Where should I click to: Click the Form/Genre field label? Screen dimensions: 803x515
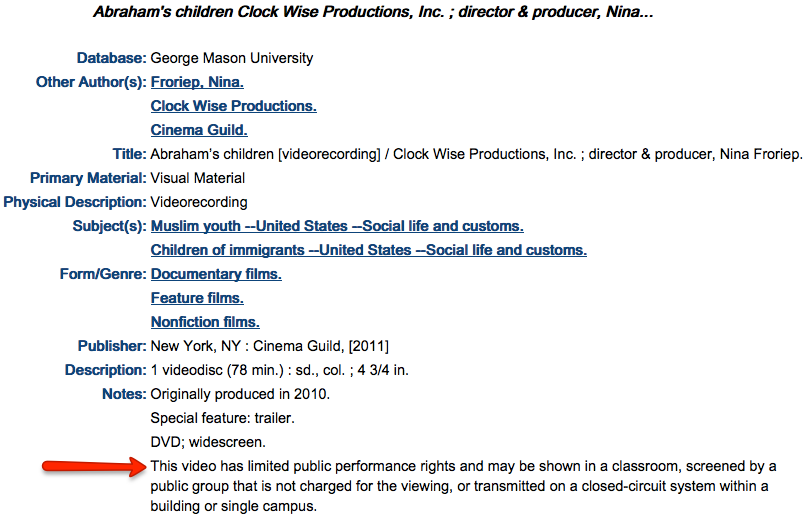click(103, 274)
